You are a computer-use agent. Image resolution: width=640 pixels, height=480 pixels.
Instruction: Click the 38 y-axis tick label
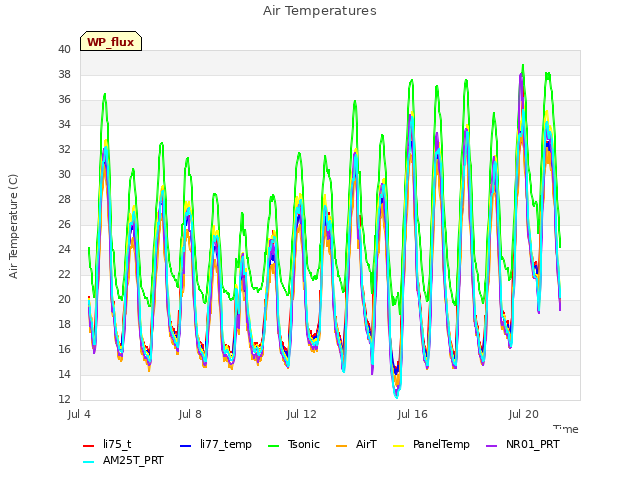click(x=64, y=74)
